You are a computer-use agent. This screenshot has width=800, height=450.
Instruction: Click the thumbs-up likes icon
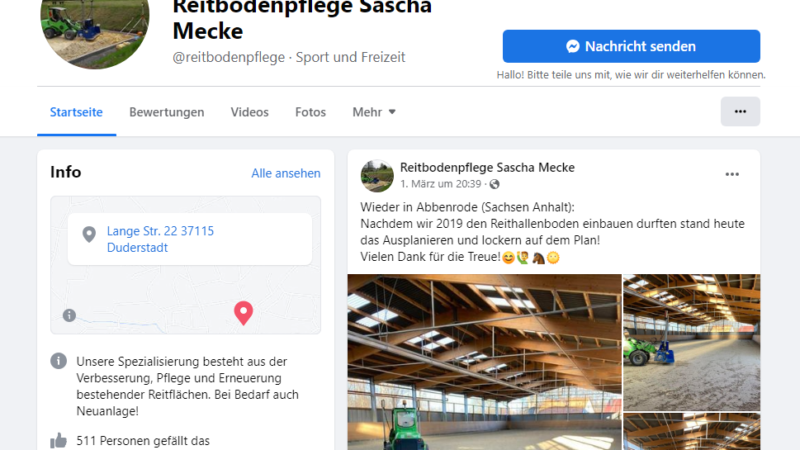tap(59, 441)
